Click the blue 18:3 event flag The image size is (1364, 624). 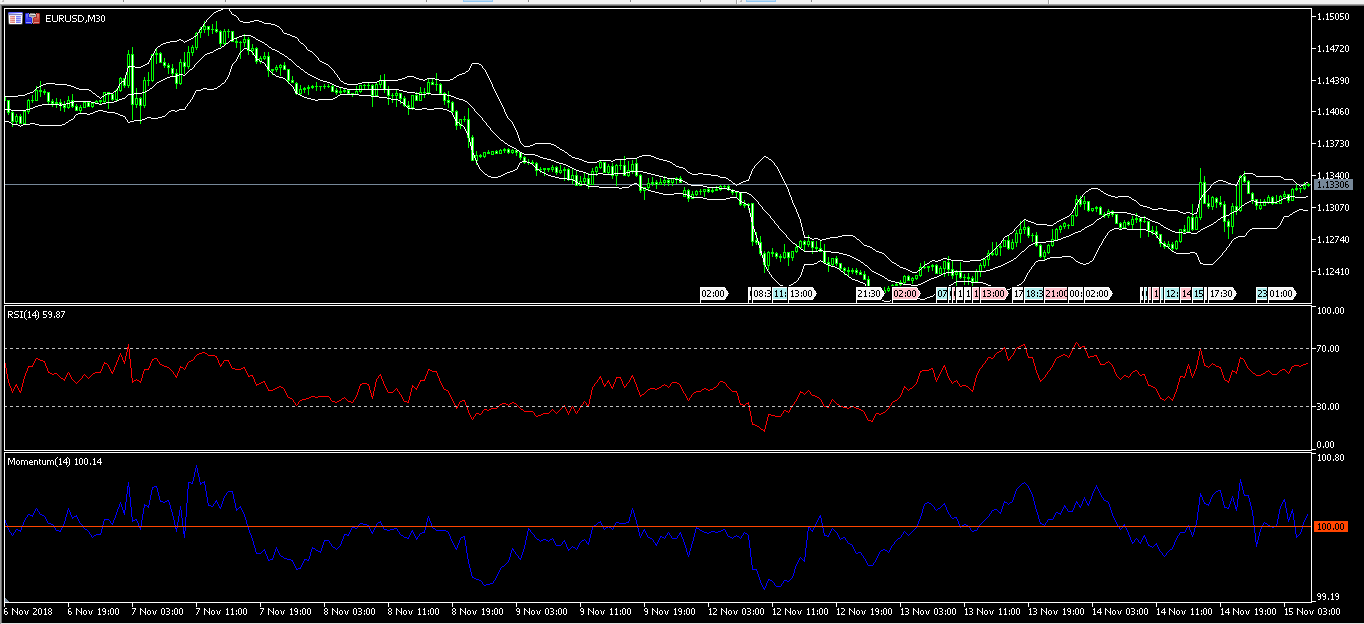1034,294
